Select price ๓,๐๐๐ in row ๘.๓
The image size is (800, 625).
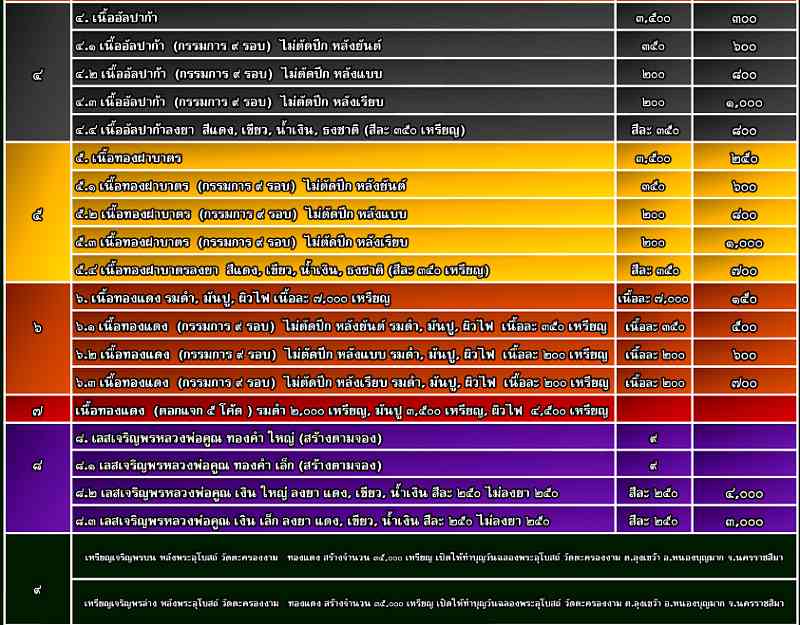[x=745, y=520]
